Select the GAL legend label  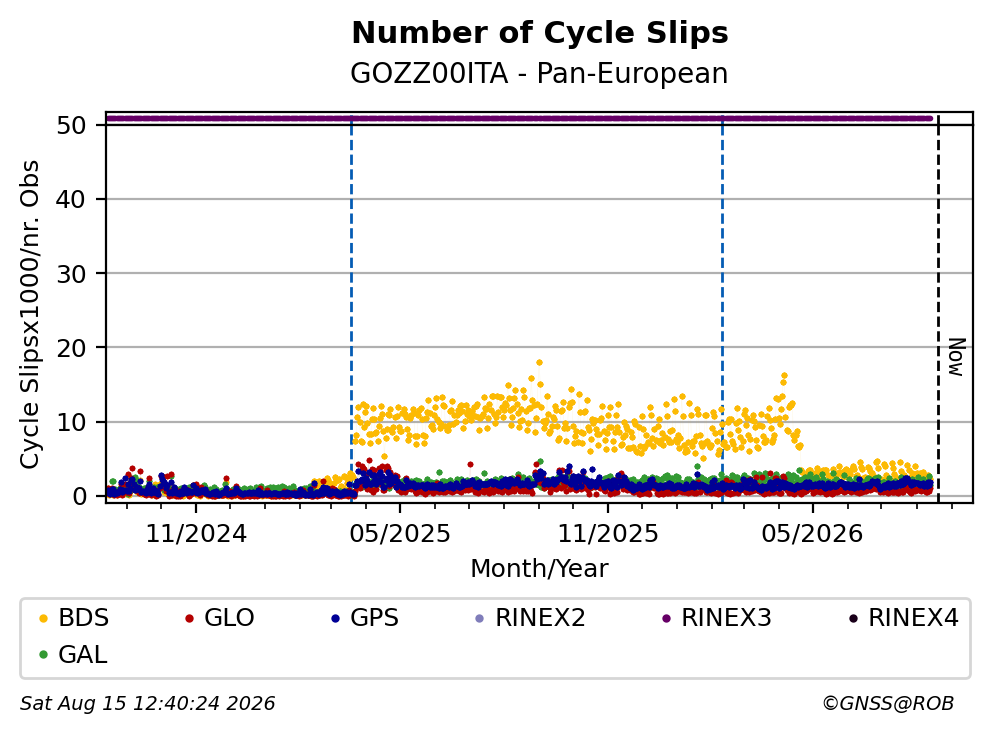click(x=83, y=654)
